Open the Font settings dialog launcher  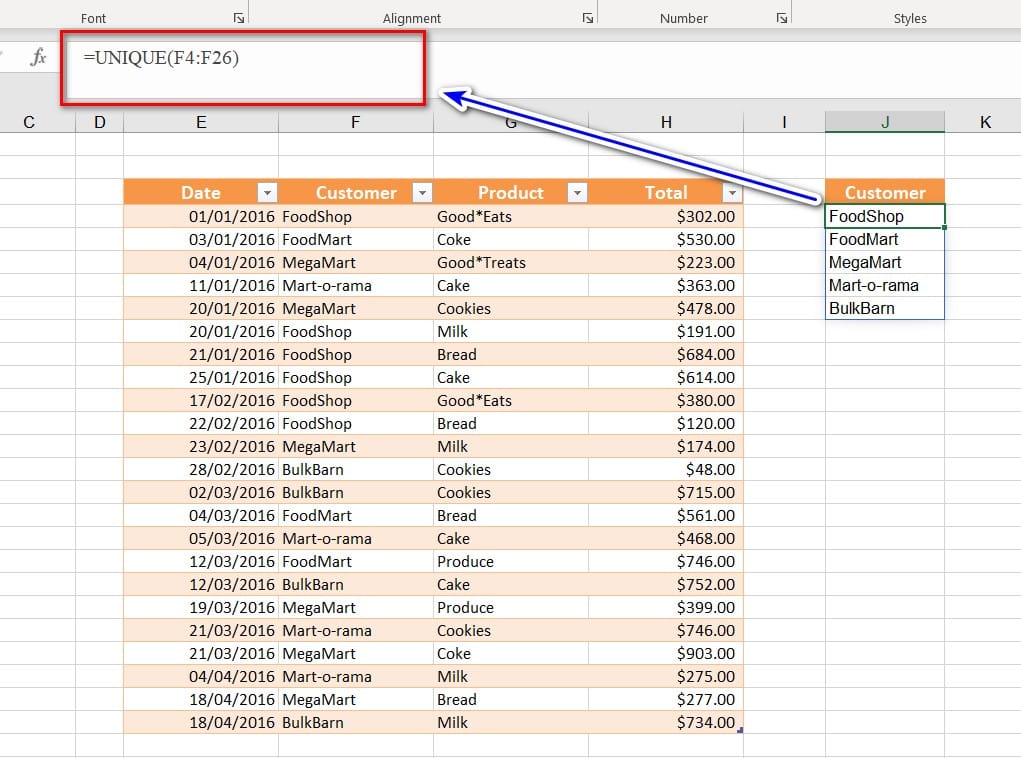(x=238, y=18)
